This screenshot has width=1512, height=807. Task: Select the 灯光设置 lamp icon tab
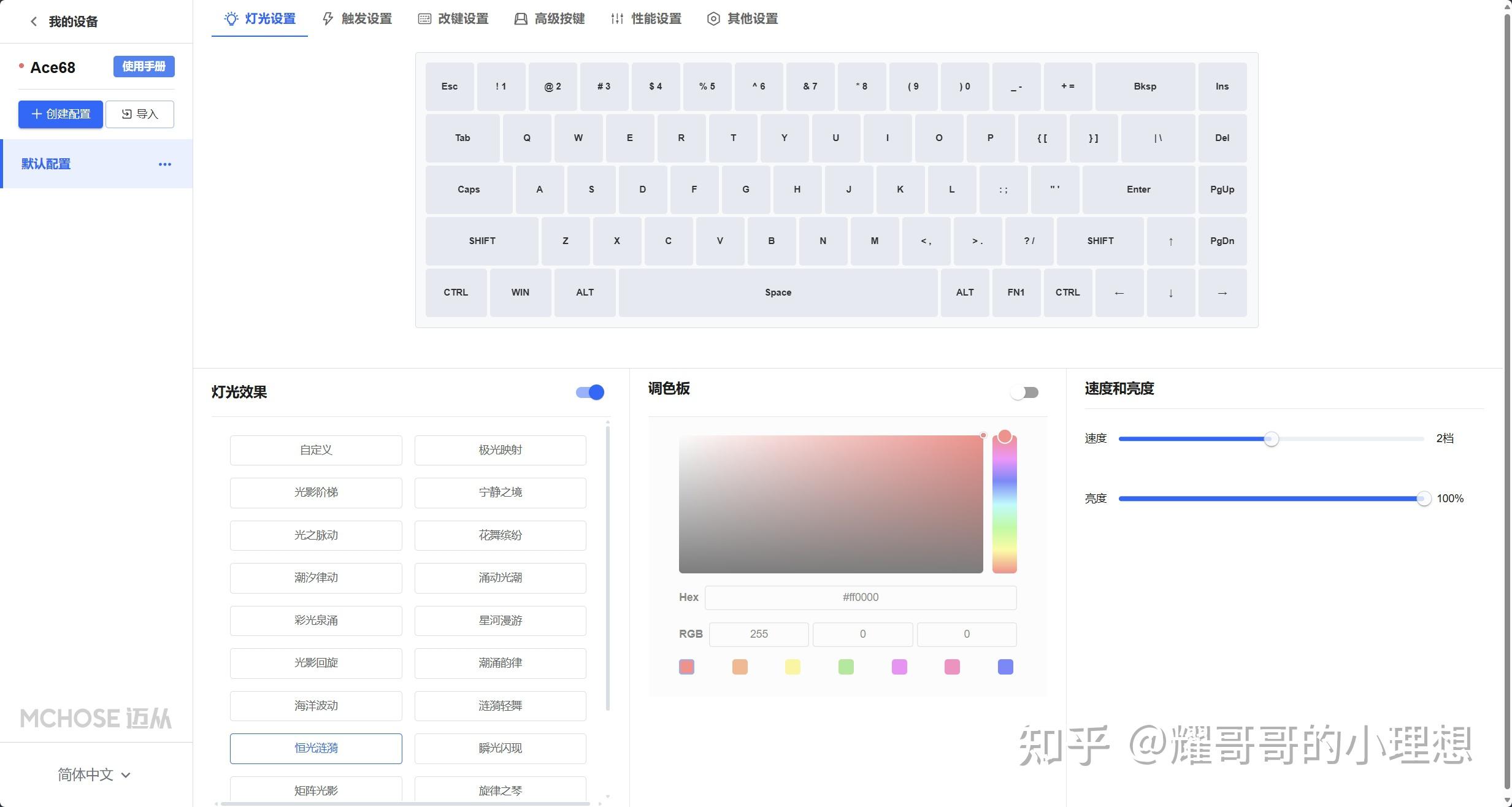pyautogui.click(x=231, y=18)
